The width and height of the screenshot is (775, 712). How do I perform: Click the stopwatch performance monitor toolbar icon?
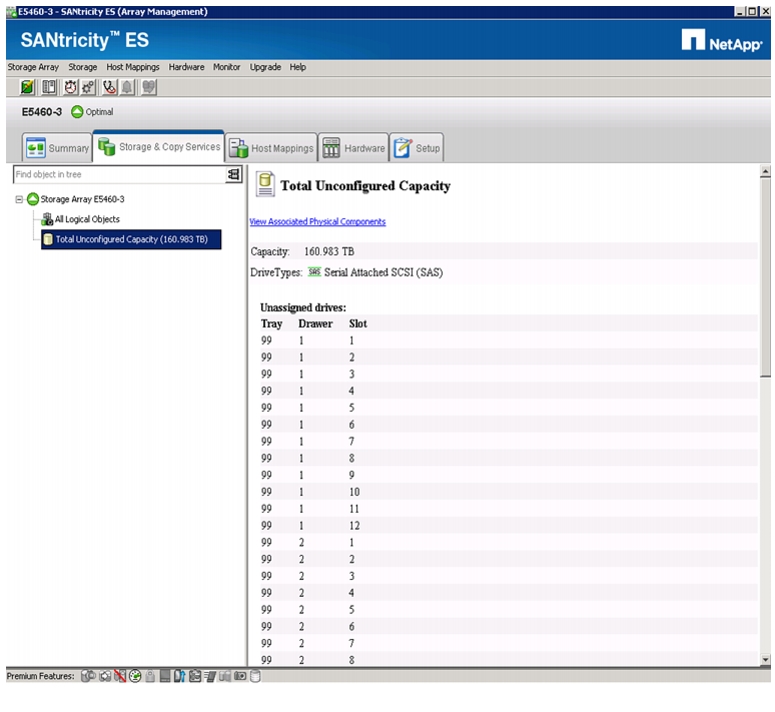click(71, 87)
